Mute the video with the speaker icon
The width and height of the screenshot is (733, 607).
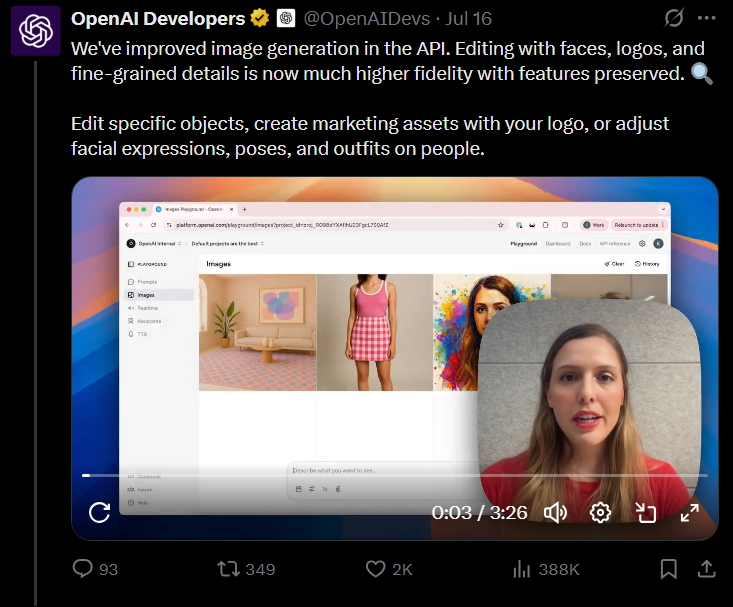[x=555, y=513]
